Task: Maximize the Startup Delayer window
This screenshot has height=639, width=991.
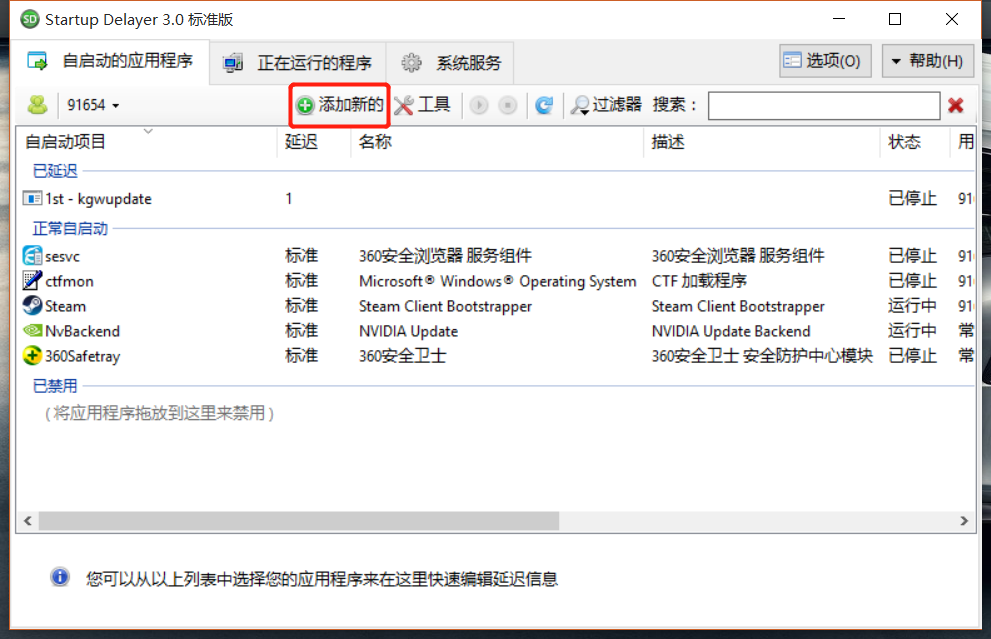Action: [895, 19]
